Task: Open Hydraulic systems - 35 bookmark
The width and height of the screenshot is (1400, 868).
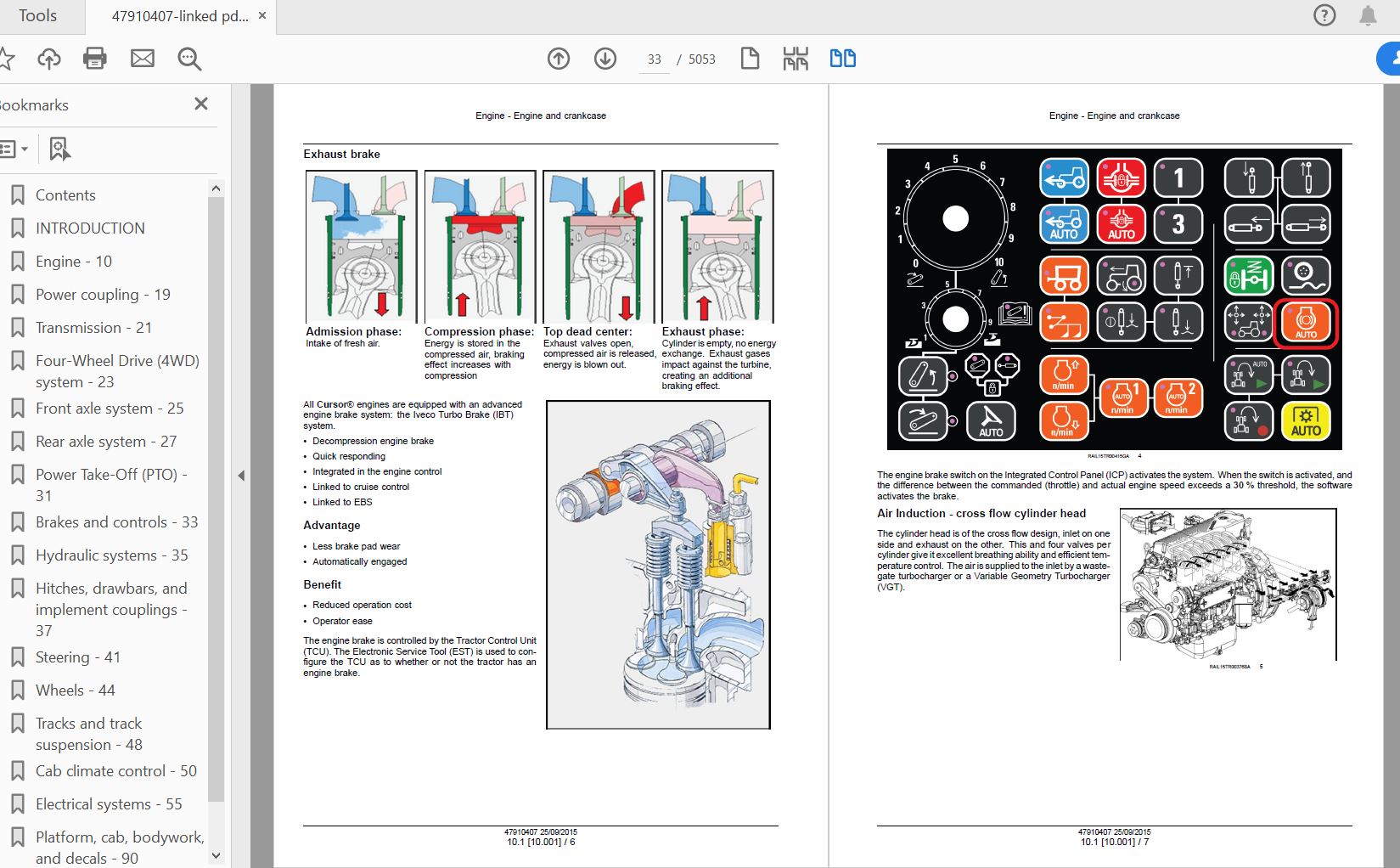Action: (111, 555)
